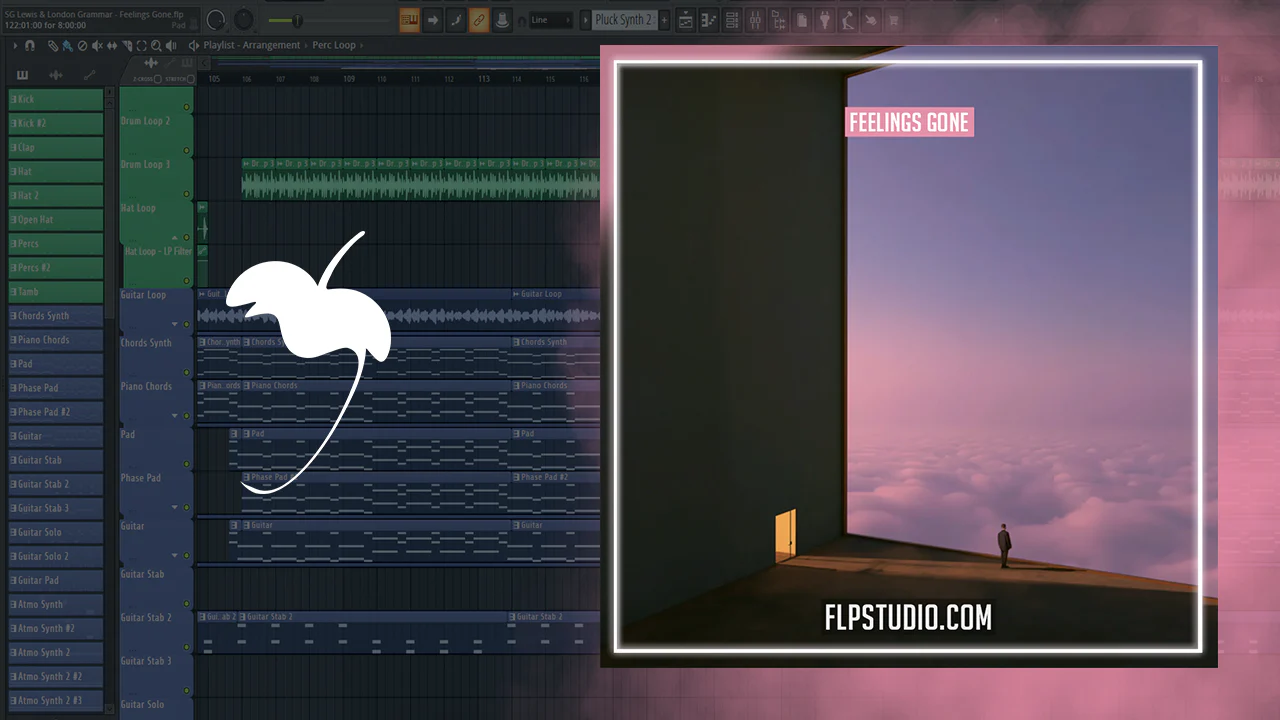Image resolution: width=1280 pixels, height=720 pixels.
Task: Expand the Guitar track group arrow
Action: pyautogui.click(x=175, y=555)
